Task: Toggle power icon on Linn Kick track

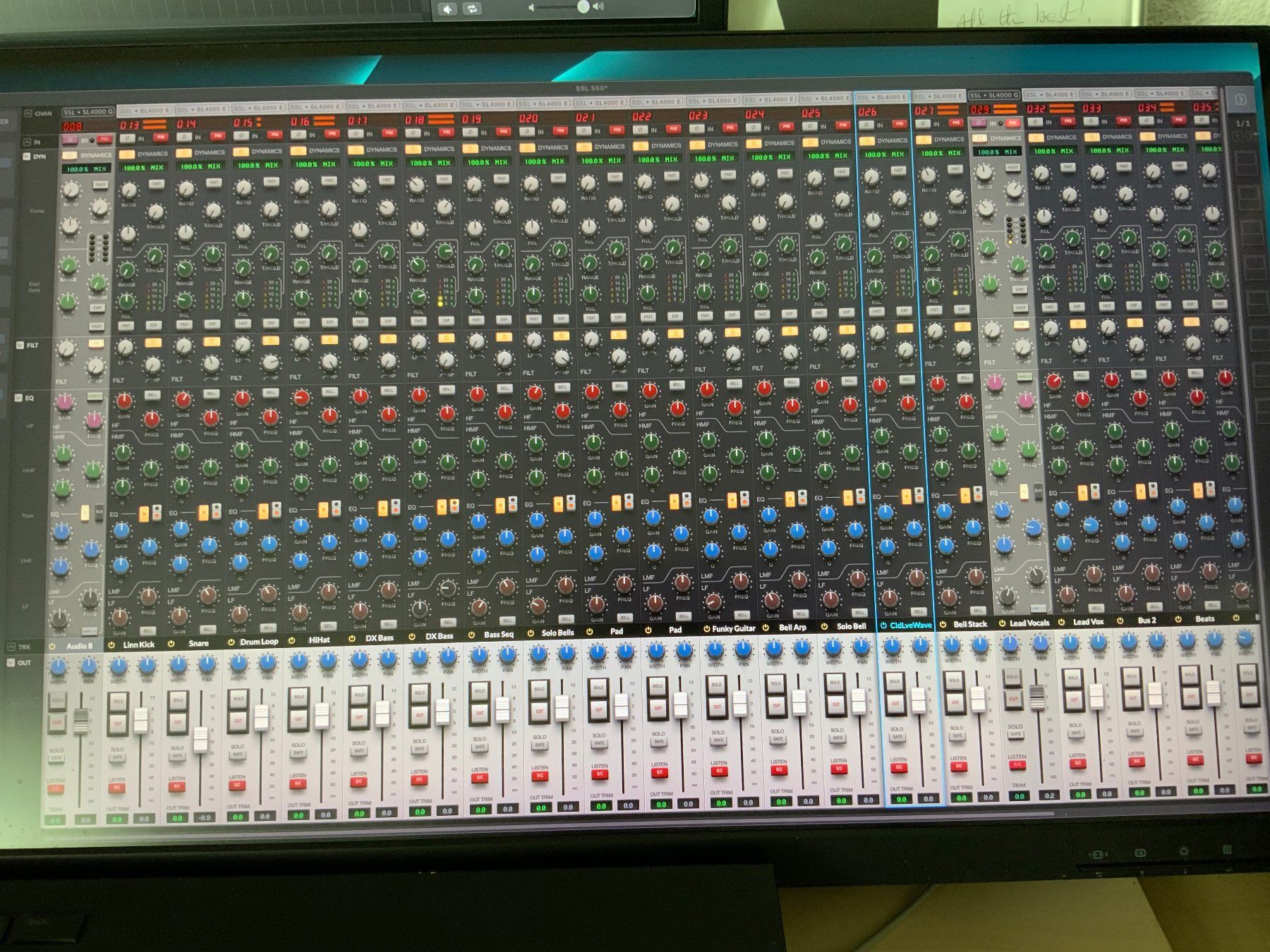Action: point(111,645)
